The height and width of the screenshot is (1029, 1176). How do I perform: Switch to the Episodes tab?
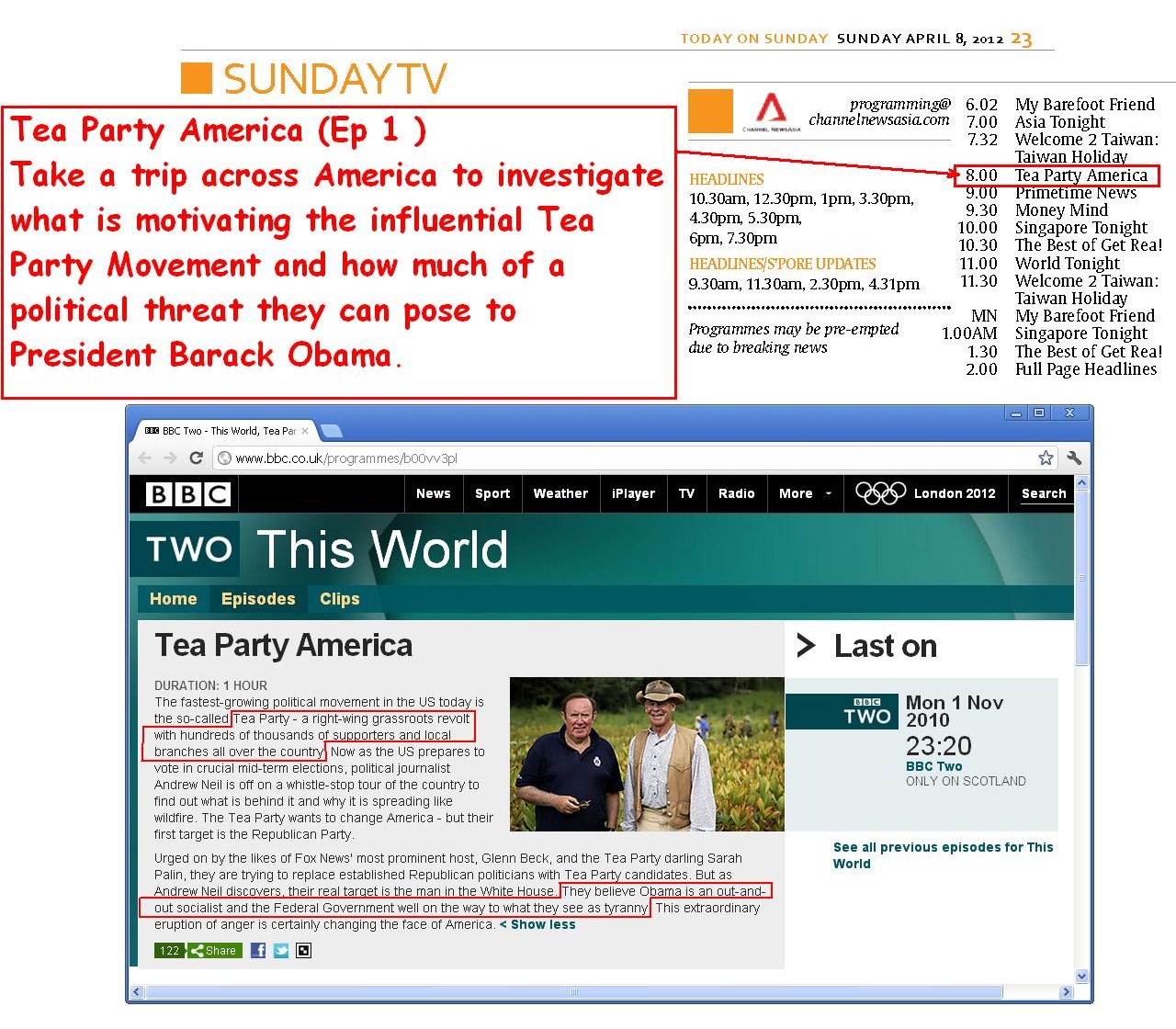pyautogui.click(x=258, y=599)
